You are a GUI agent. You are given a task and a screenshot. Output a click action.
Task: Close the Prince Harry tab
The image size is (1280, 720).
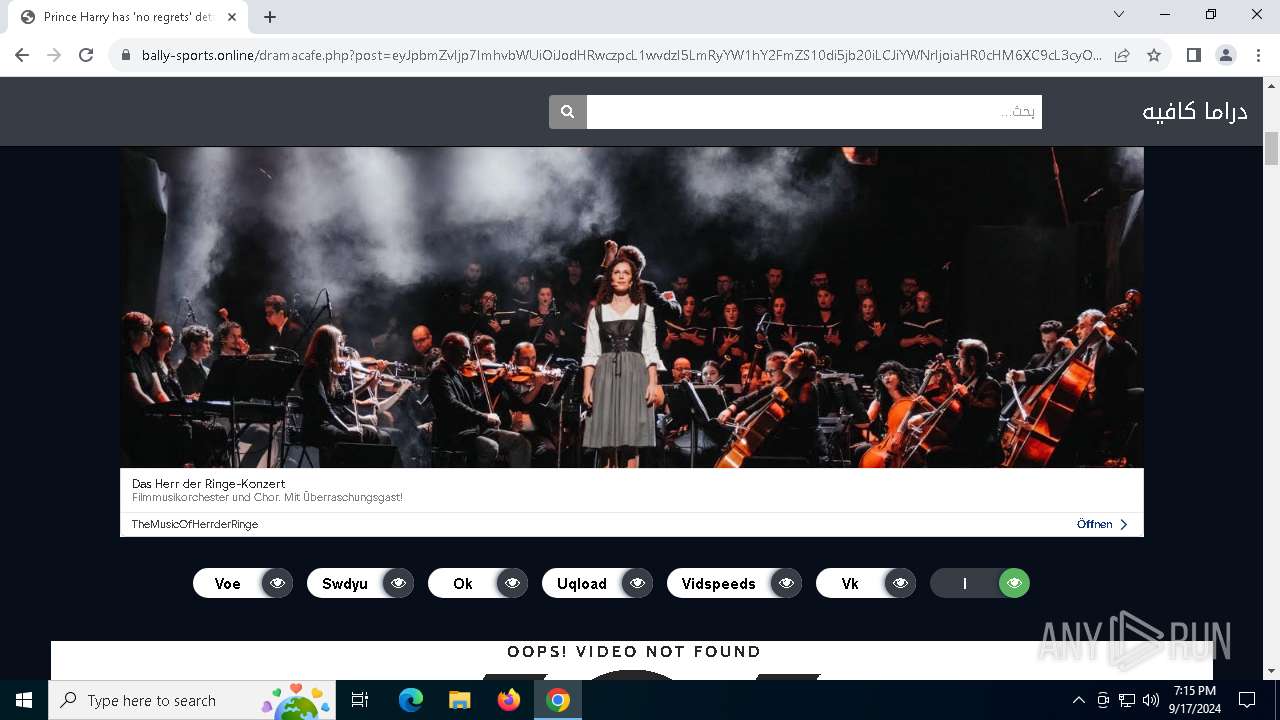pyautogui.click(x=232, y=17)
